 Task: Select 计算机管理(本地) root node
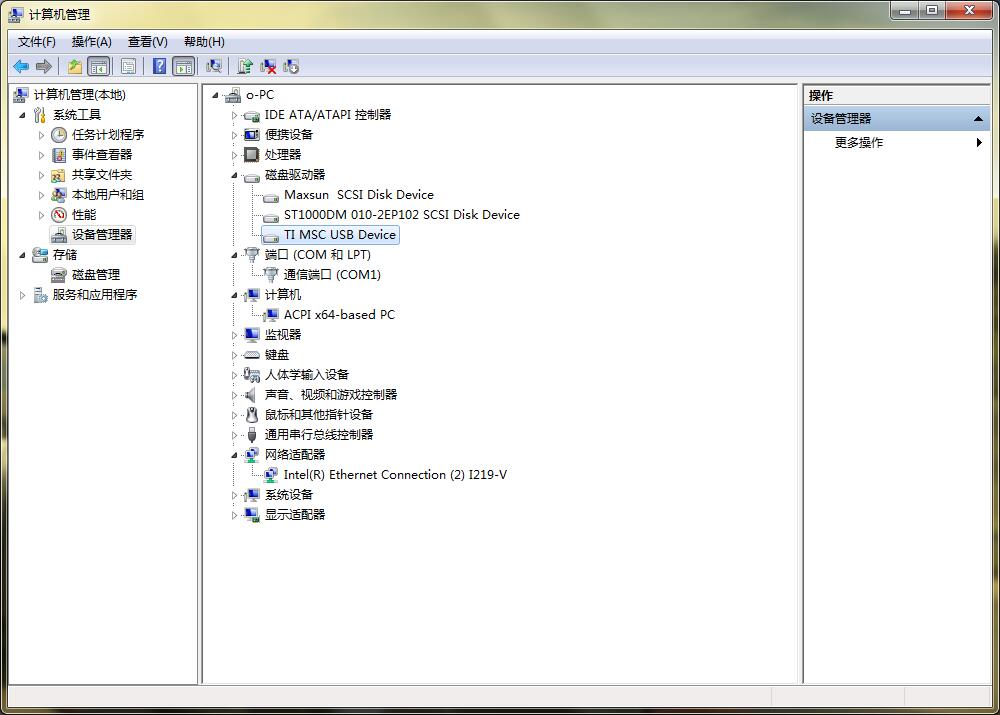click(79, 95)
